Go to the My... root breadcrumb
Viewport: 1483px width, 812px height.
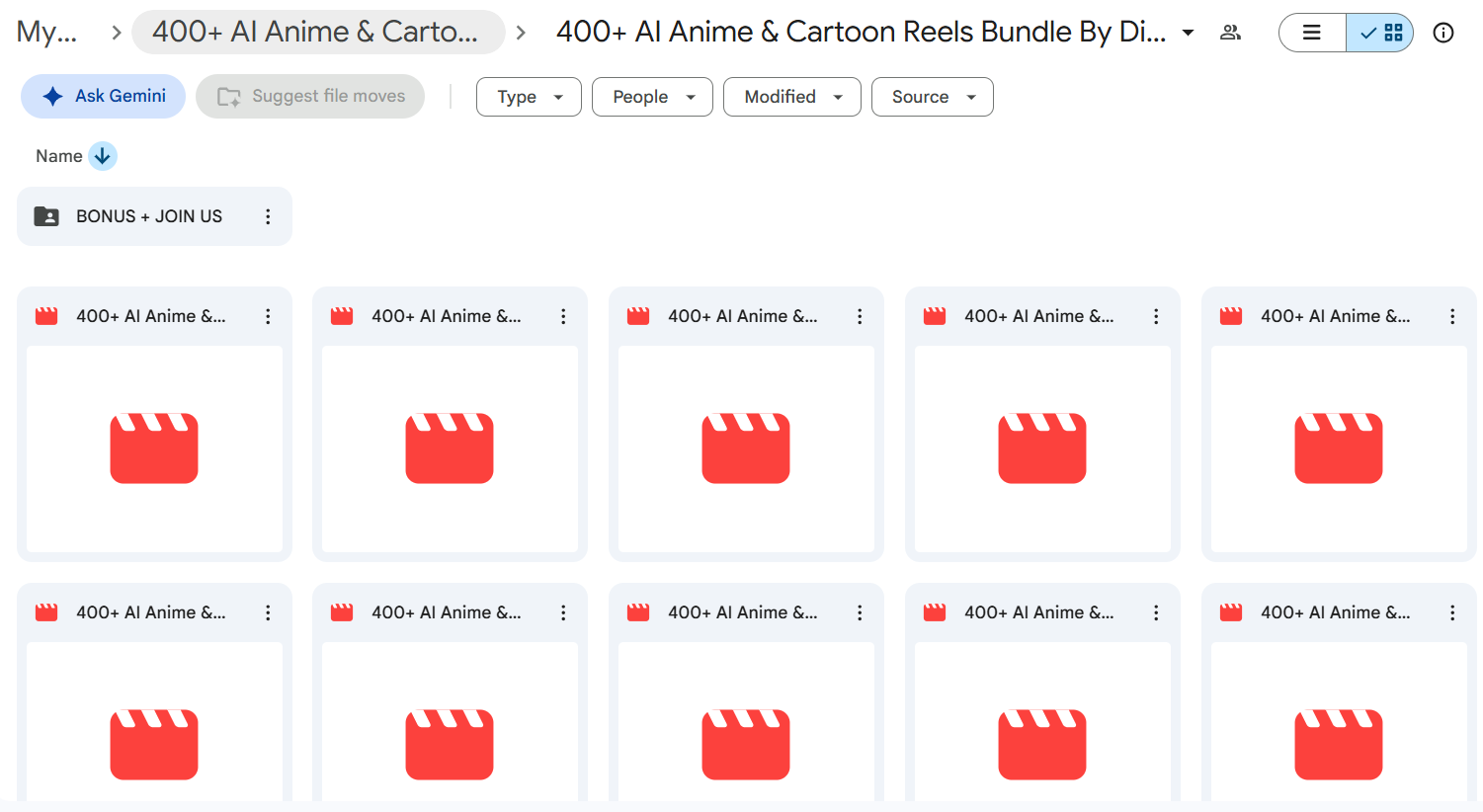pos(46,32)
